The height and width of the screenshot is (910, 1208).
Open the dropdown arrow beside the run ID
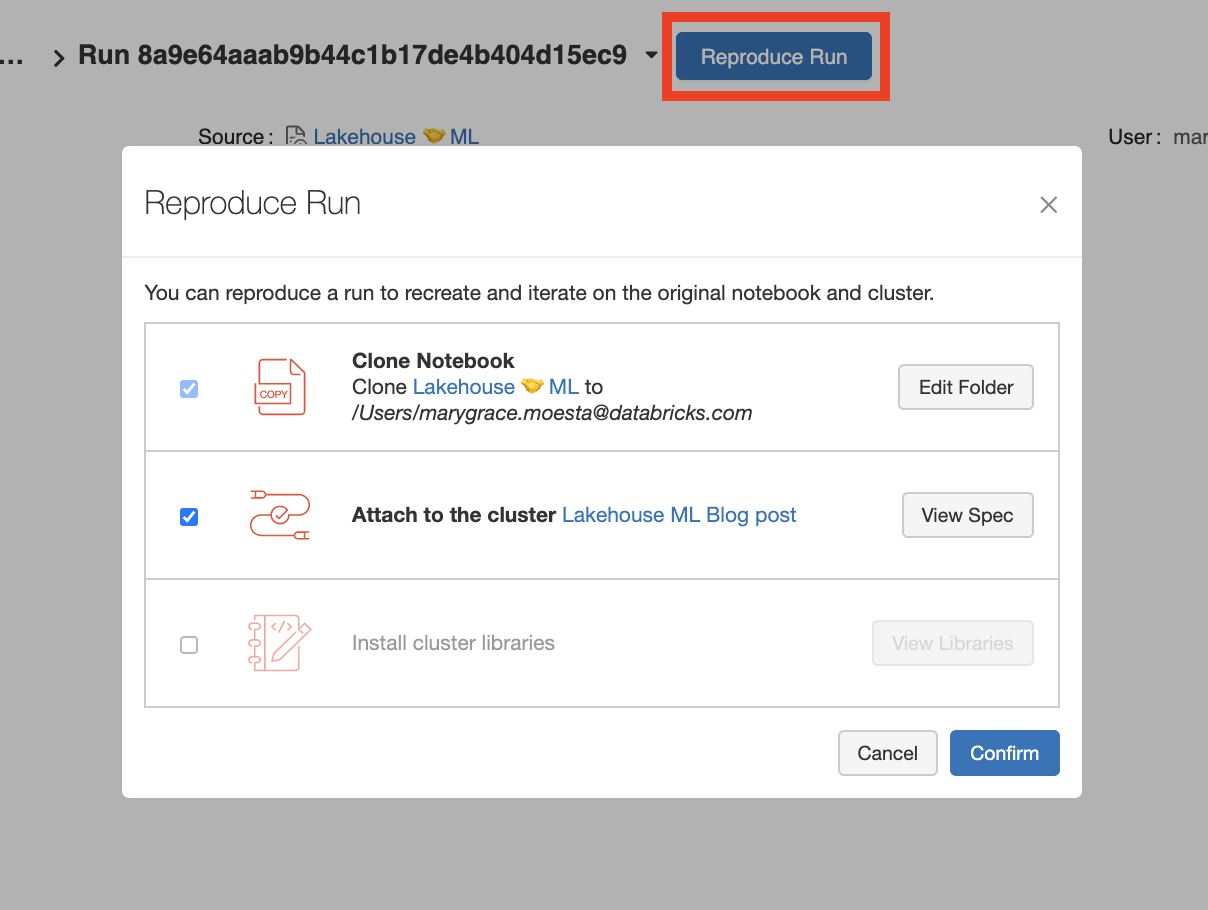pos(652,55)
